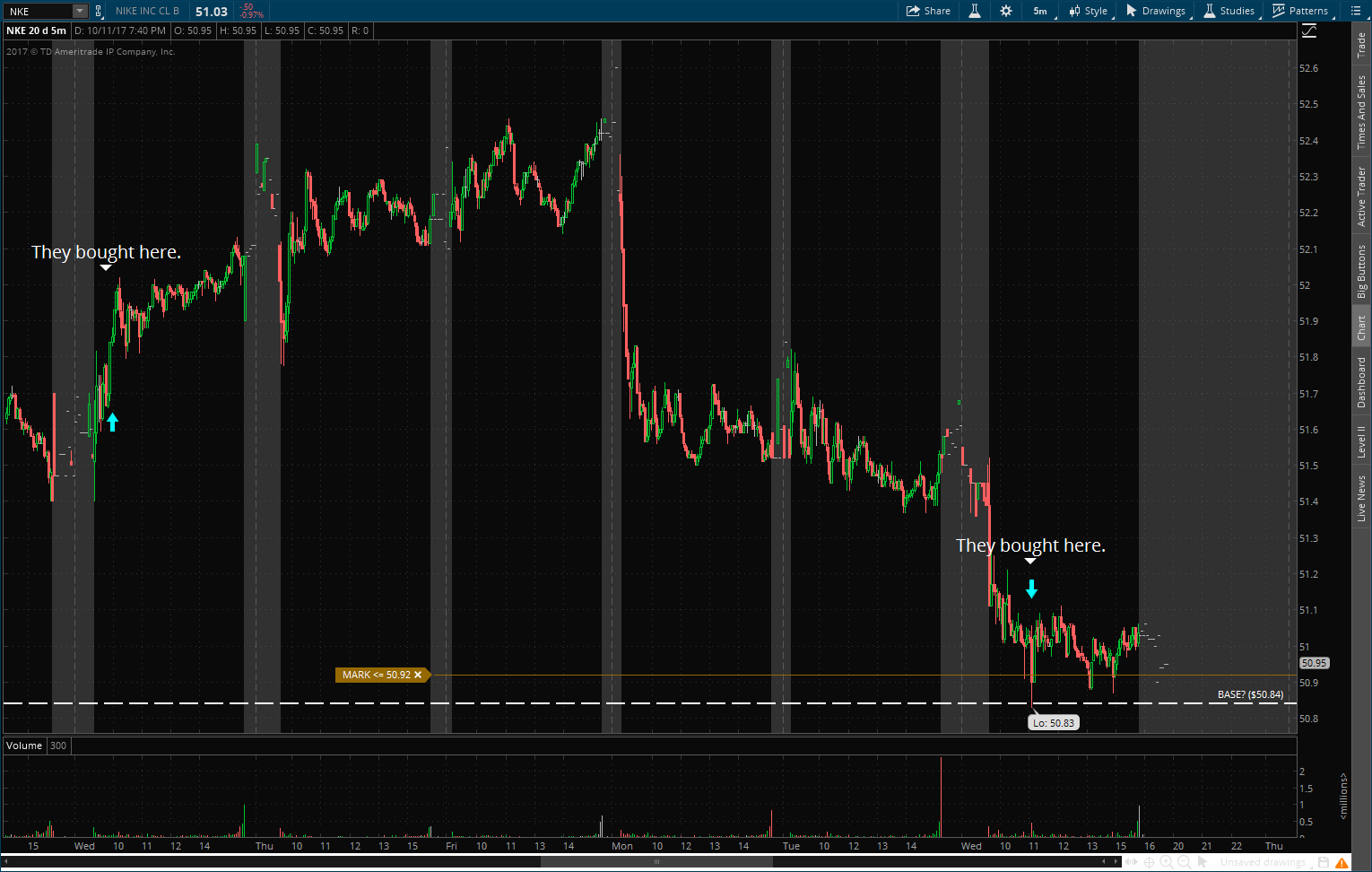Save drawings with the floppy disk icon
This screenshot has height=872, width=1372.
[1324, 862]
